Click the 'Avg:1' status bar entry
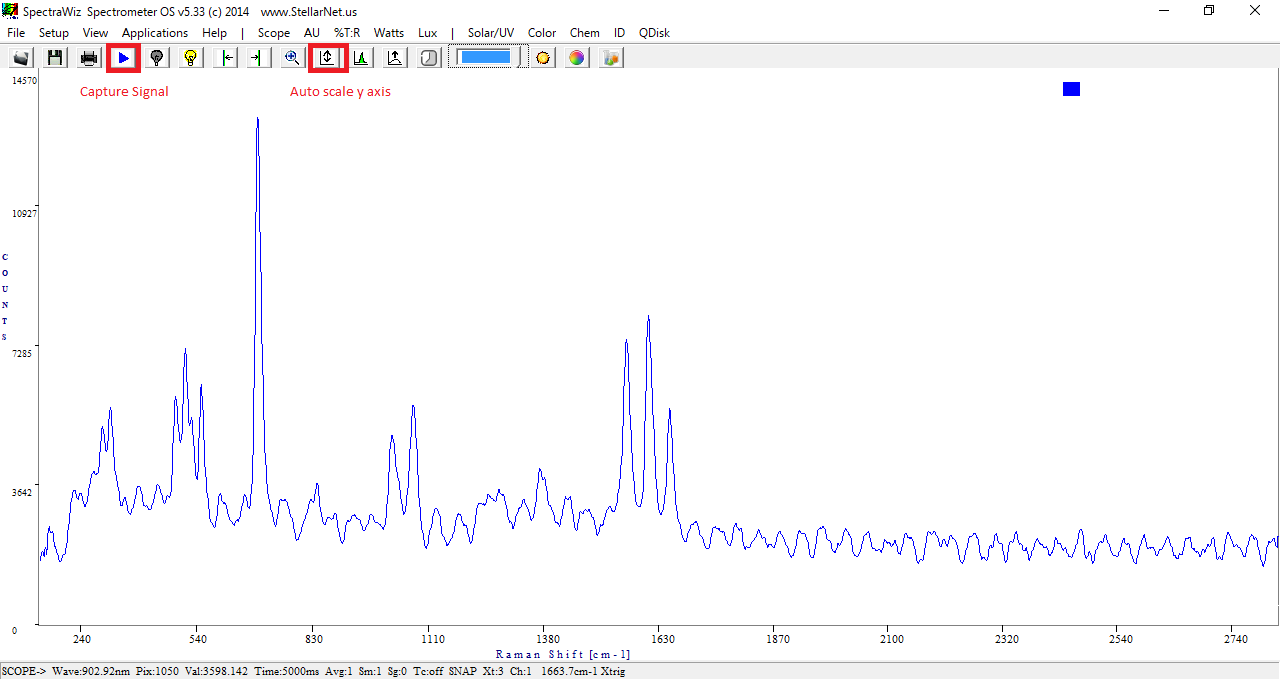Image resolution: width=1280 pixels, height=680 pixels. point(339,671)
